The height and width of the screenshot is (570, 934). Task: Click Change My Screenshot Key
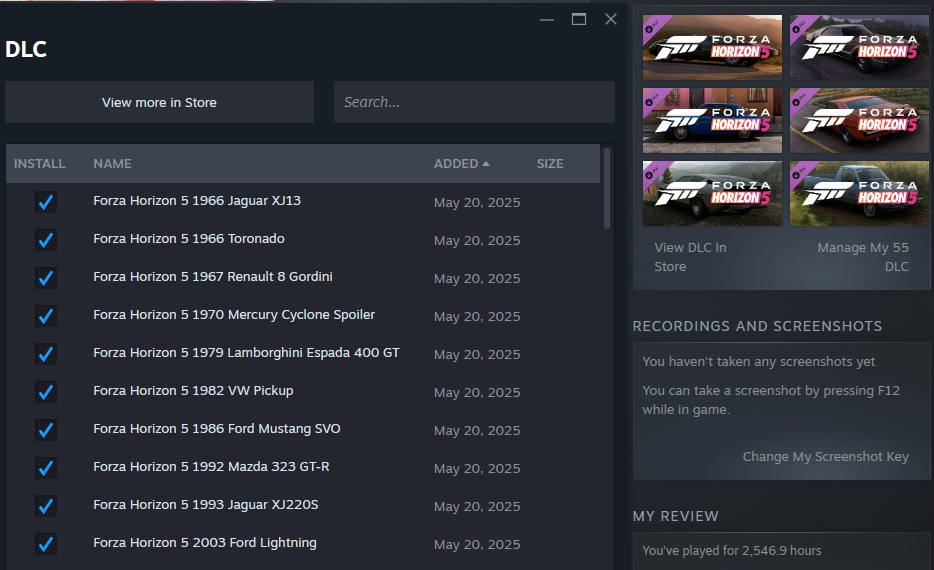tap(825, 456)
